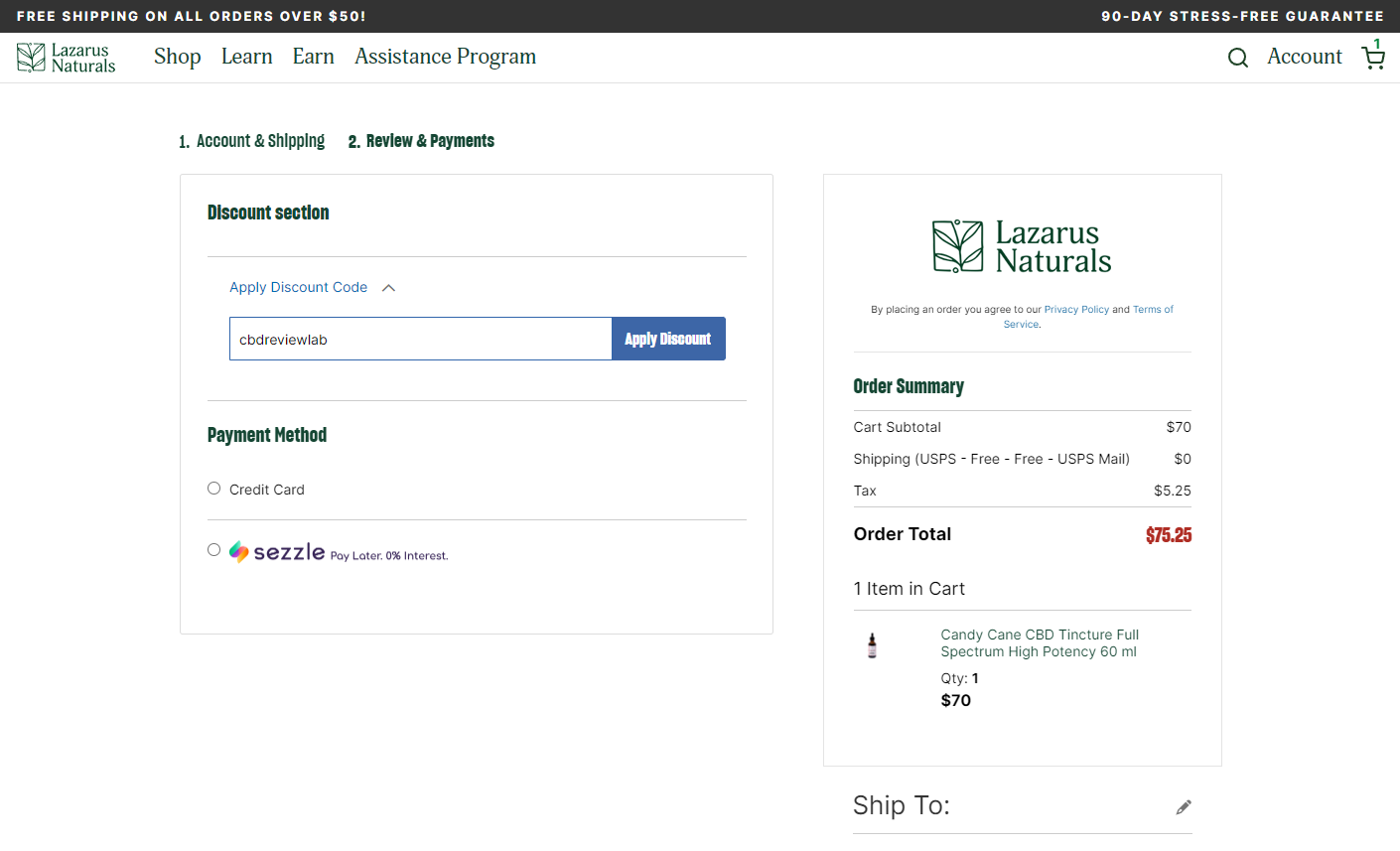This screenshot has height=851, width=1400.
Task: Click the '1 Item in Cart' text
Action: tap(910, 589)
